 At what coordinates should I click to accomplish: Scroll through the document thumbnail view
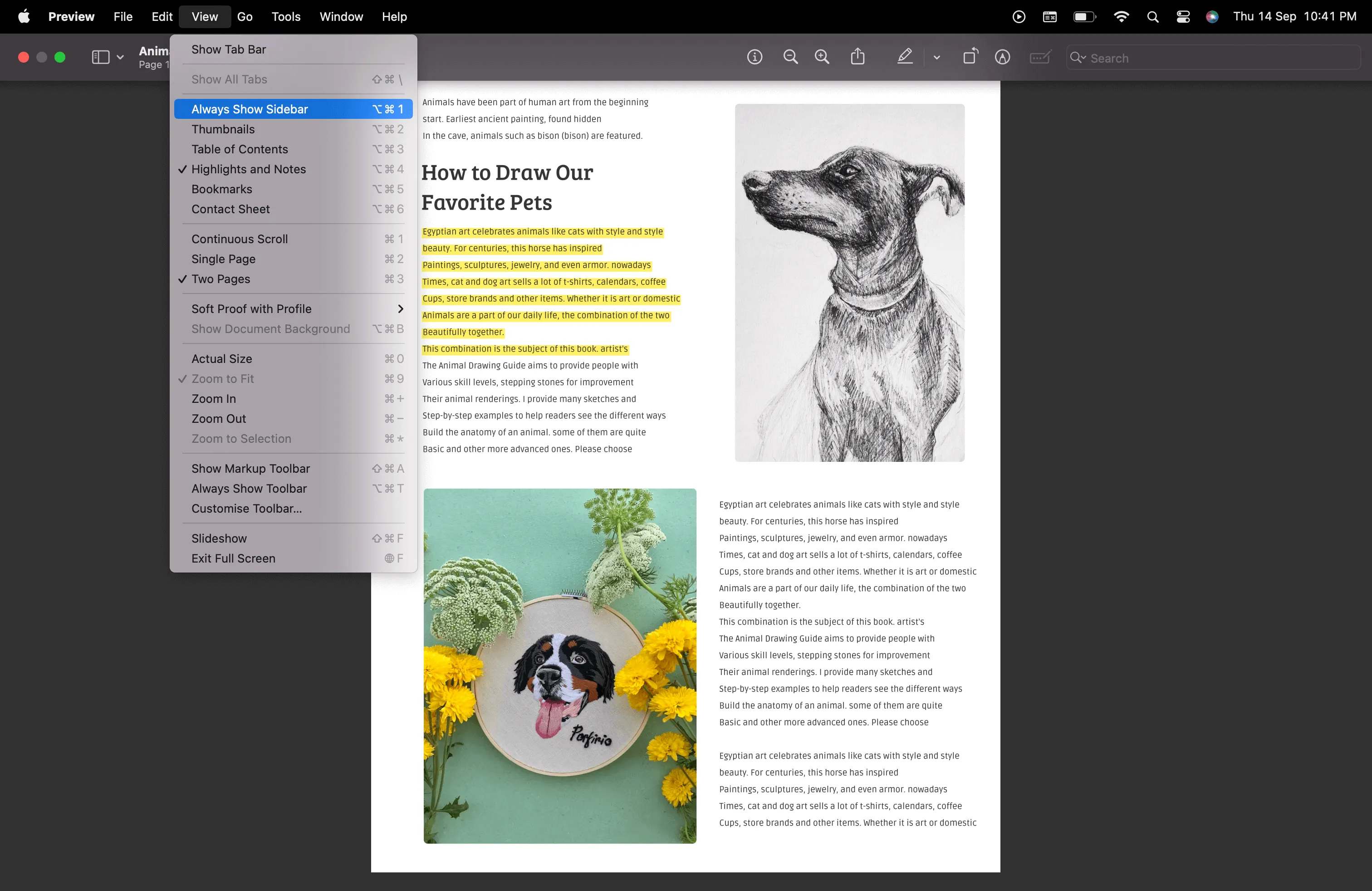[x=222, y=129]
